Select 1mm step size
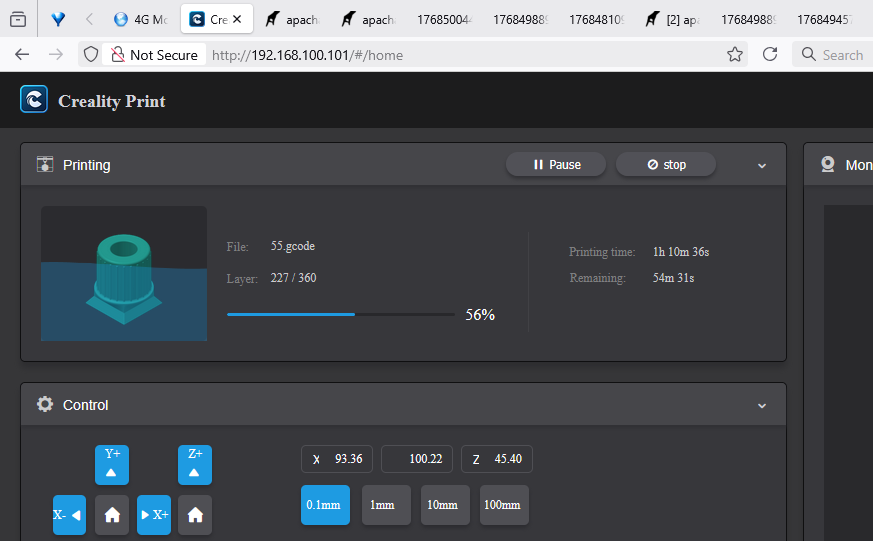The width and height of the screenshot is (873, 541). 386,505
